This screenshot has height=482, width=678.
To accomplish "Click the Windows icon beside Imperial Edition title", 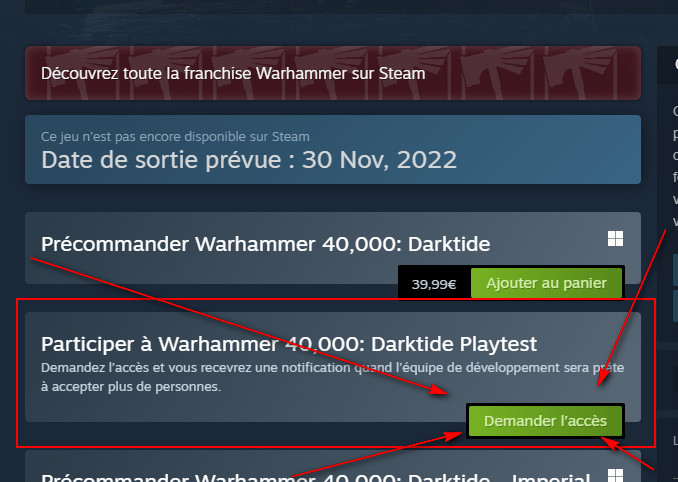I will pos(615,475).
